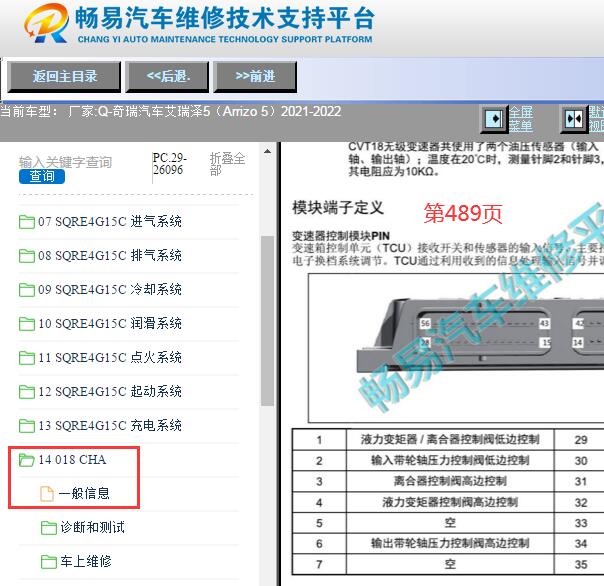
Task: Click the PC:29-26096 text
Action: point(169,164)
